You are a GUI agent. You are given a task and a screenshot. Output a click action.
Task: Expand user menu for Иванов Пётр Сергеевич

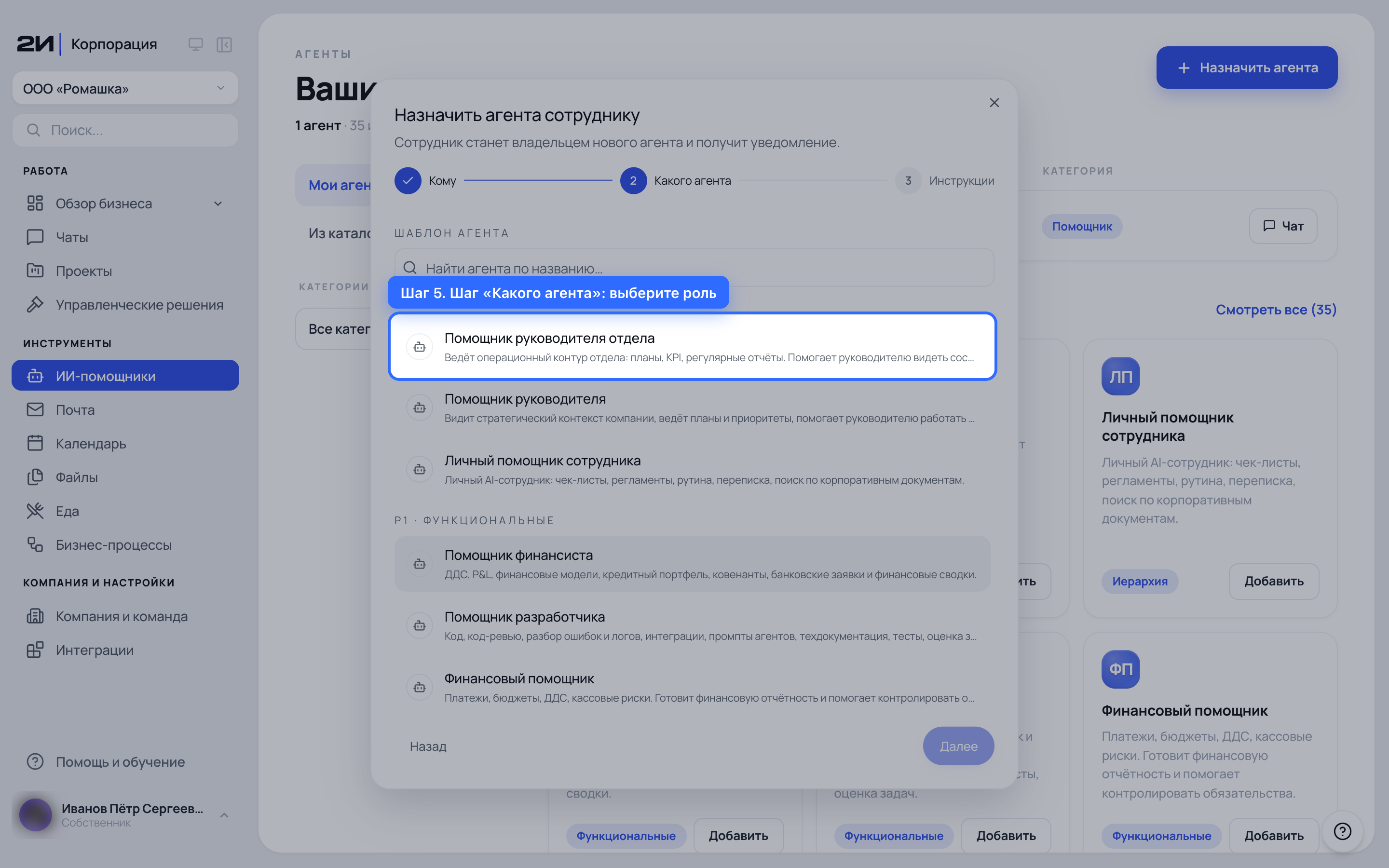224,815
